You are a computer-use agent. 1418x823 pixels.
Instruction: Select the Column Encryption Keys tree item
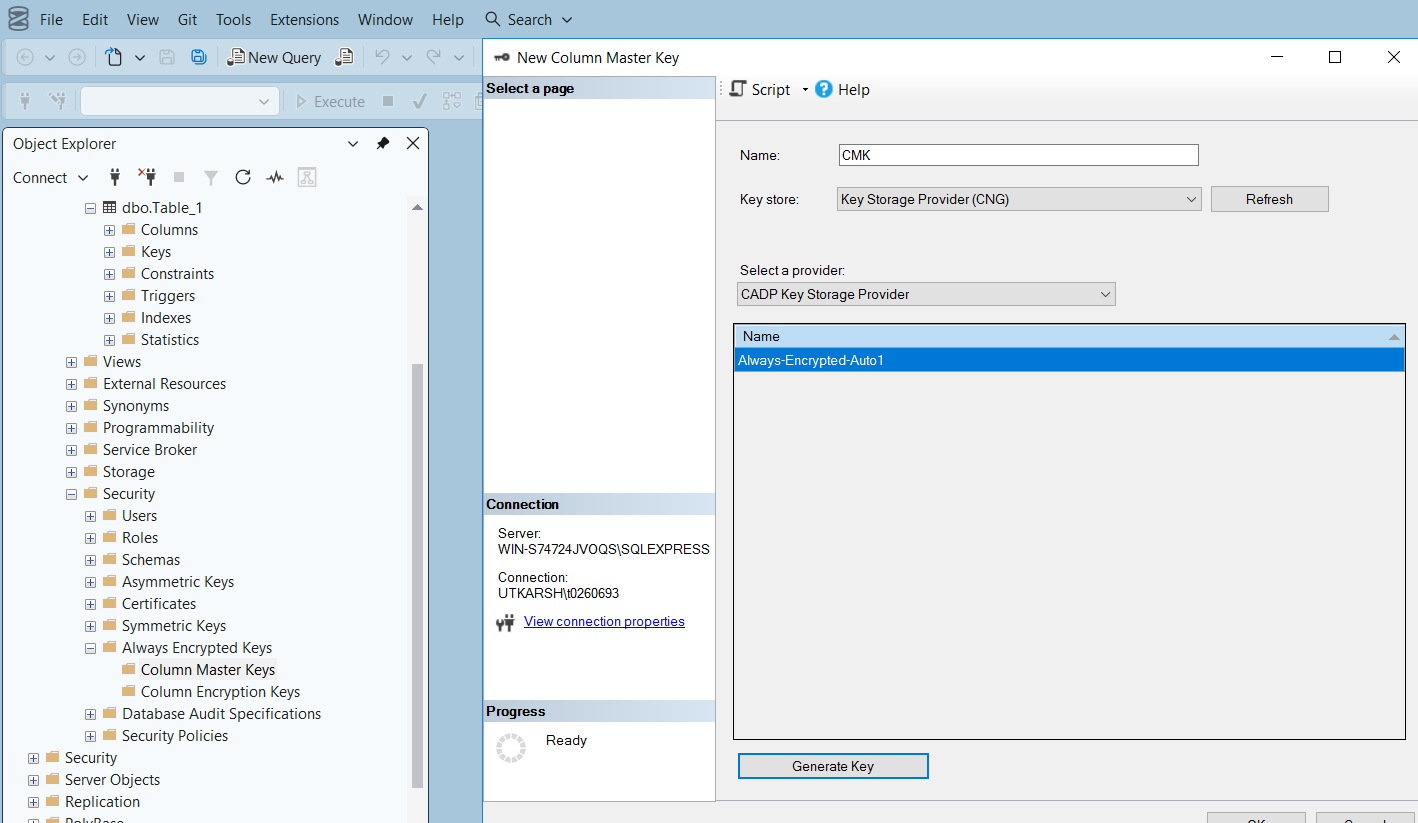(x=220, y=692)
